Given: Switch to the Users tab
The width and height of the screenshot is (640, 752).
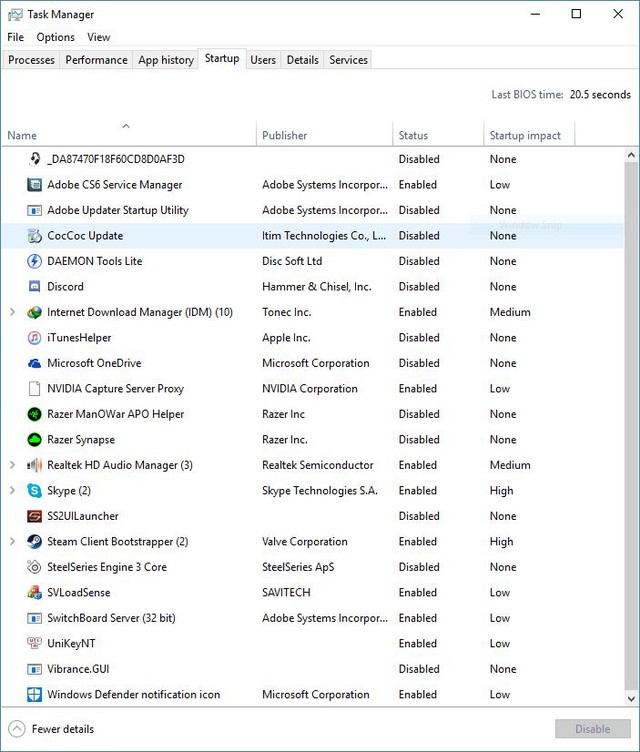Looking at the screenshot, I should [x=263, y=60].
